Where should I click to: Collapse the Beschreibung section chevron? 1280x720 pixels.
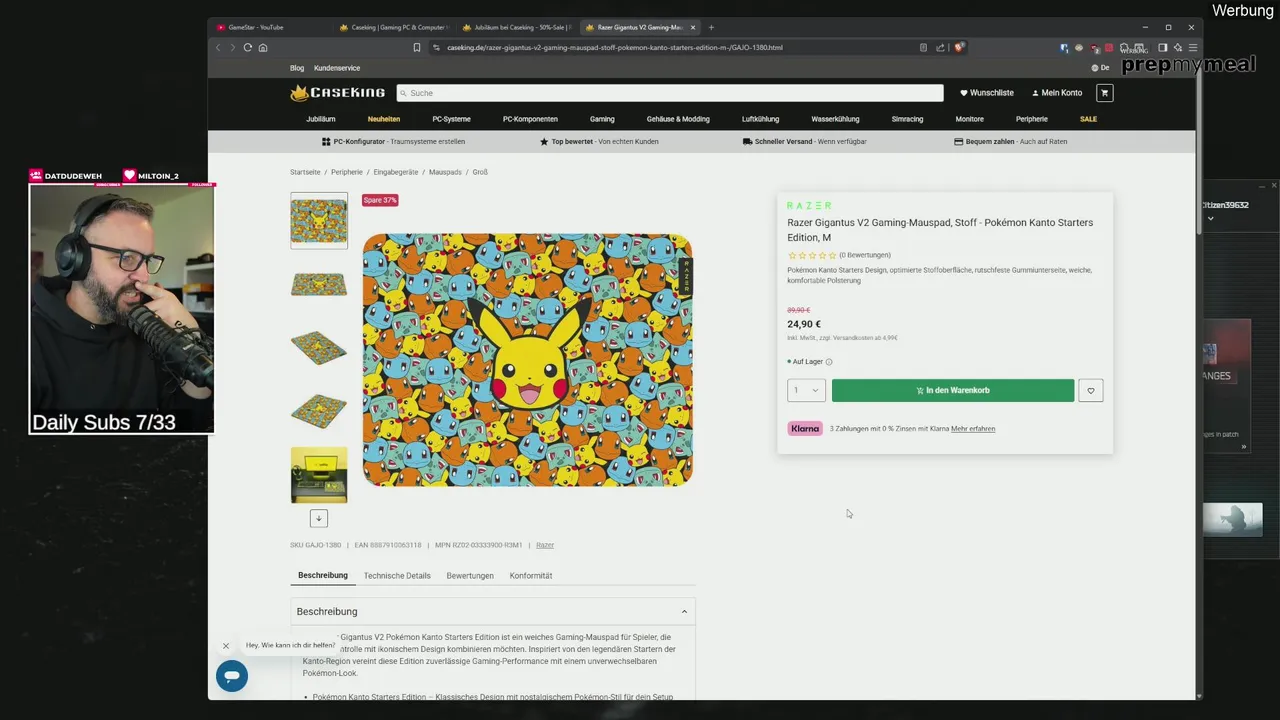684,611
